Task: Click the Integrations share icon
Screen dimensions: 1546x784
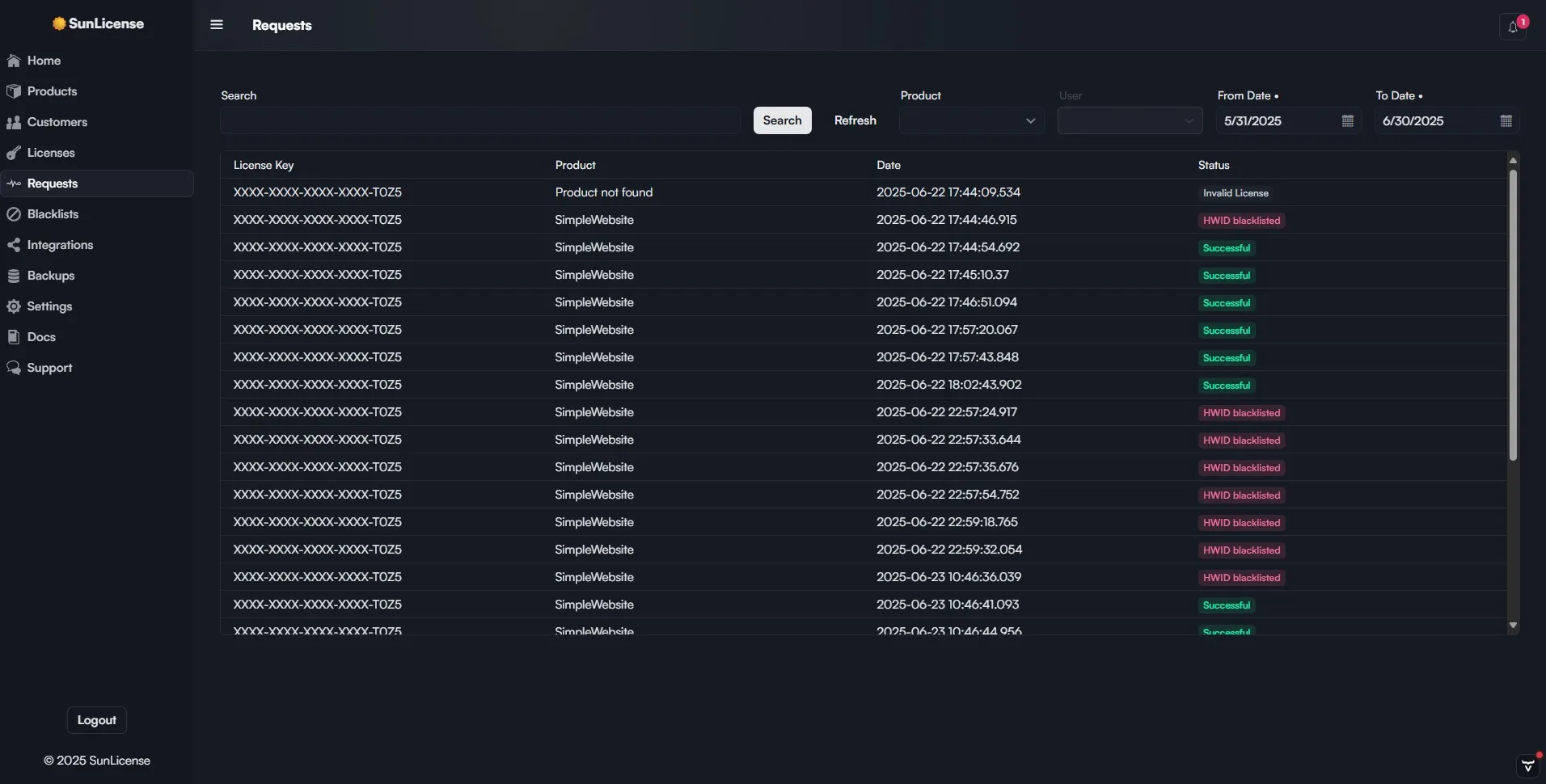Action: [14, 245]
